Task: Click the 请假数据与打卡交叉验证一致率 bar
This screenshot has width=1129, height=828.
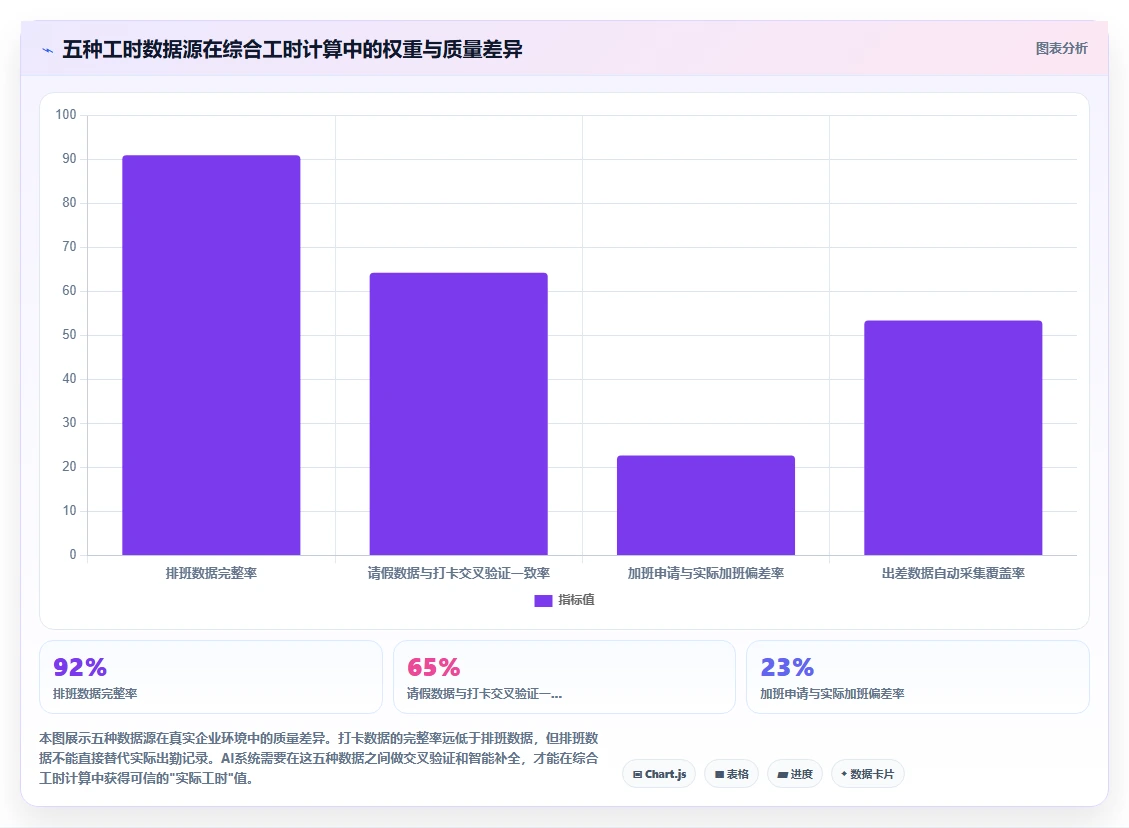Action: coord(459,414)
